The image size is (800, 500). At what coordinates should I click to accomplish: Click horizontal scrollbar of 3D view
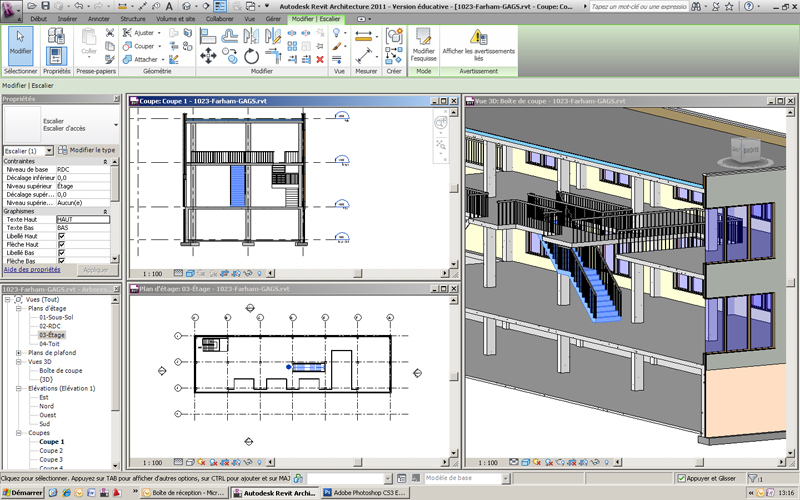699,463
